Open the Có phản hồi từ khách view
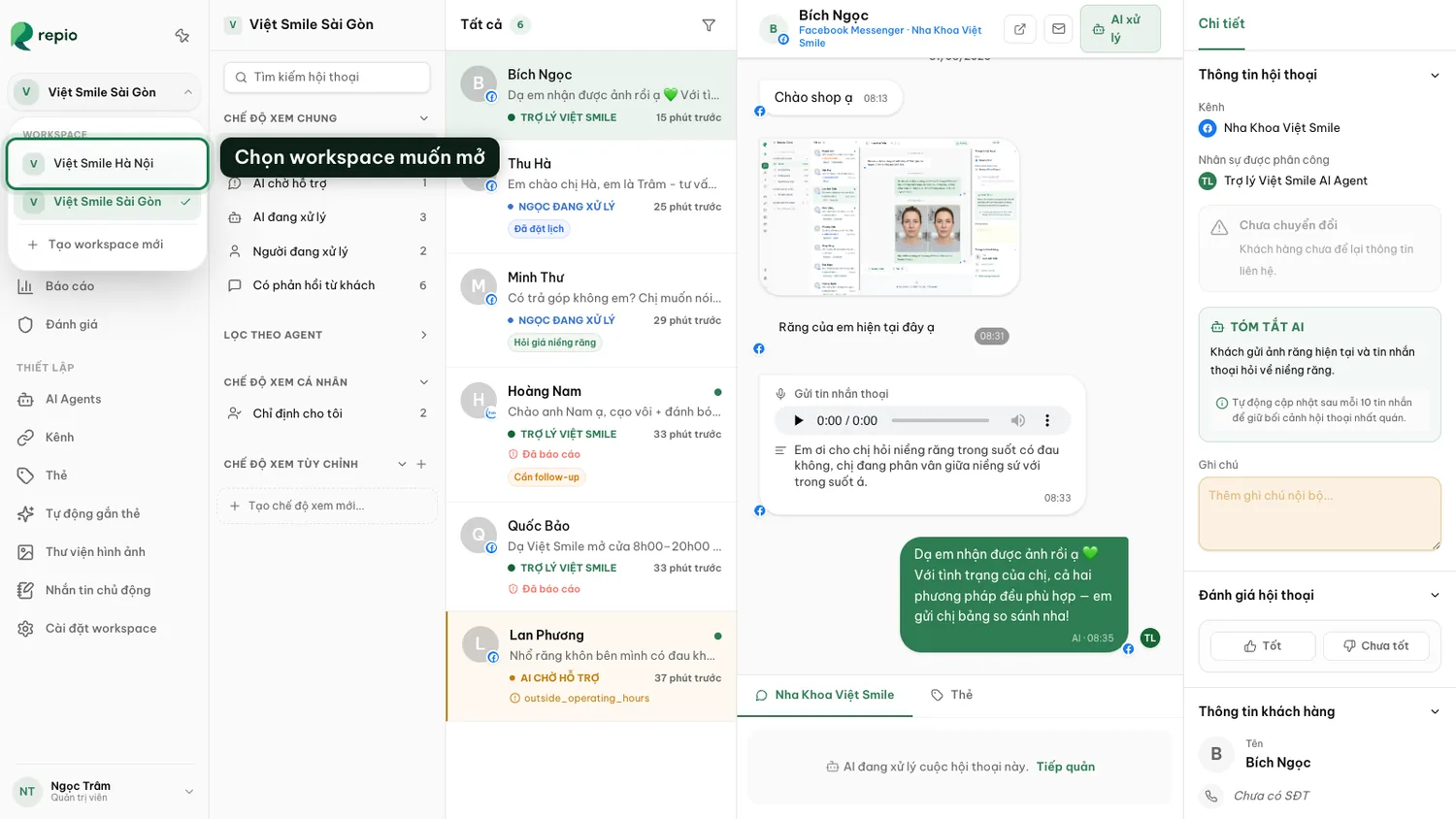Viewport: 1456px width, 819px height. click(x=327, y=285)
